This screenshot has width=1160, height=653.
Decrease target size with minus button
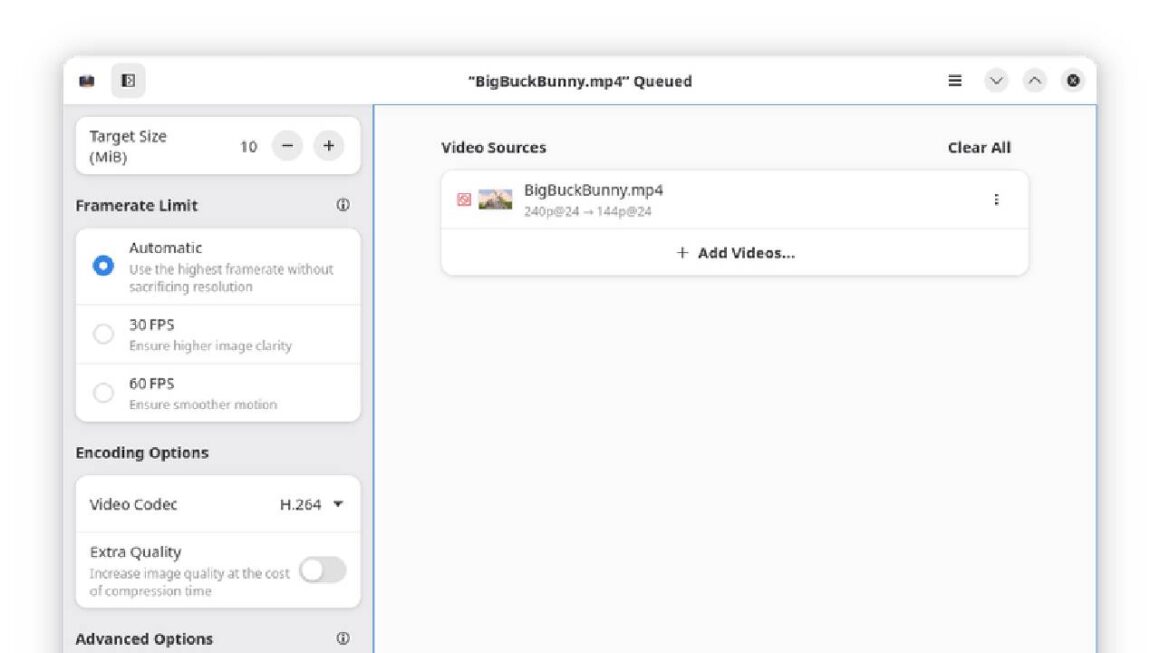tap(287, 146)
